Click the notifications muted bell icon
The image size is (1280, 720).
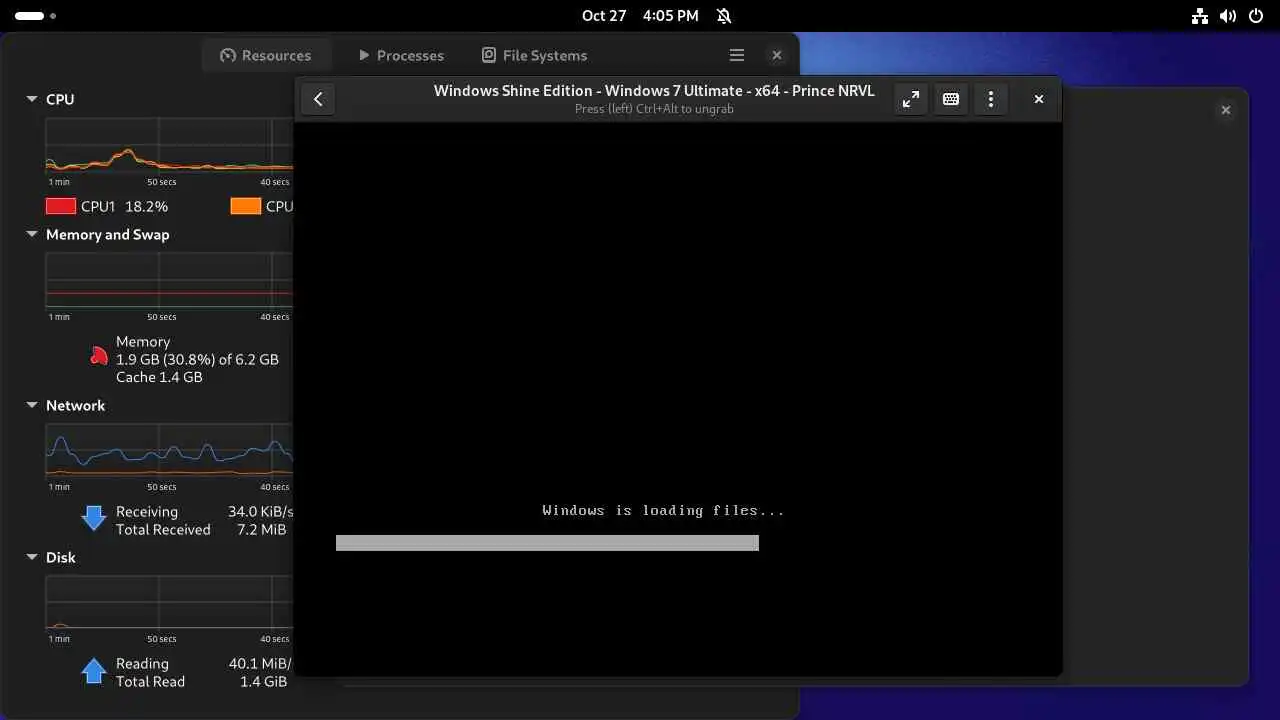coord(724,16)
